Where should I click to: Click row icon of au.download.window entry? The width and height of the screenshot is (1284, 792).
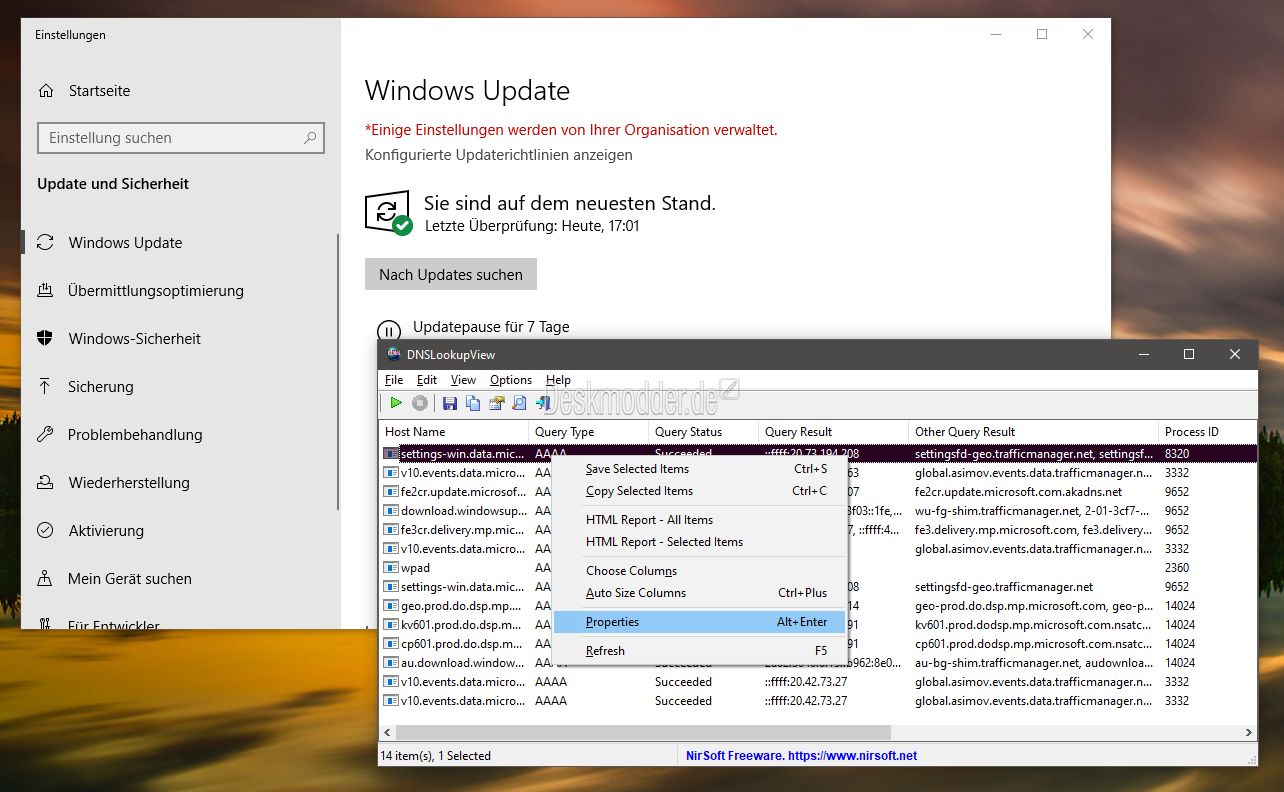[x=391, y=663]
